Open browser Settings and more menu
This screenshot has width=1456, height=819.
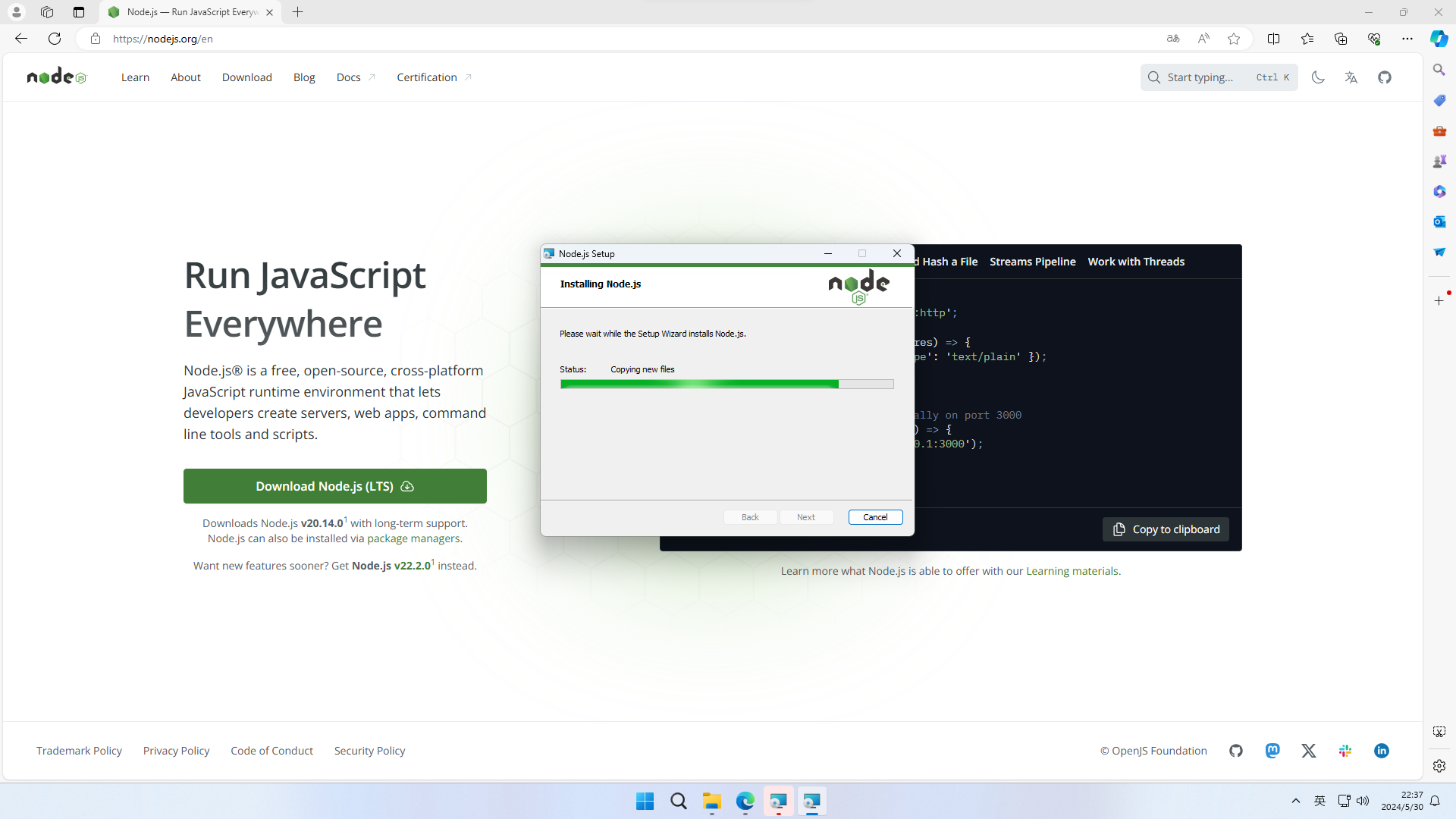(1407, 39)
